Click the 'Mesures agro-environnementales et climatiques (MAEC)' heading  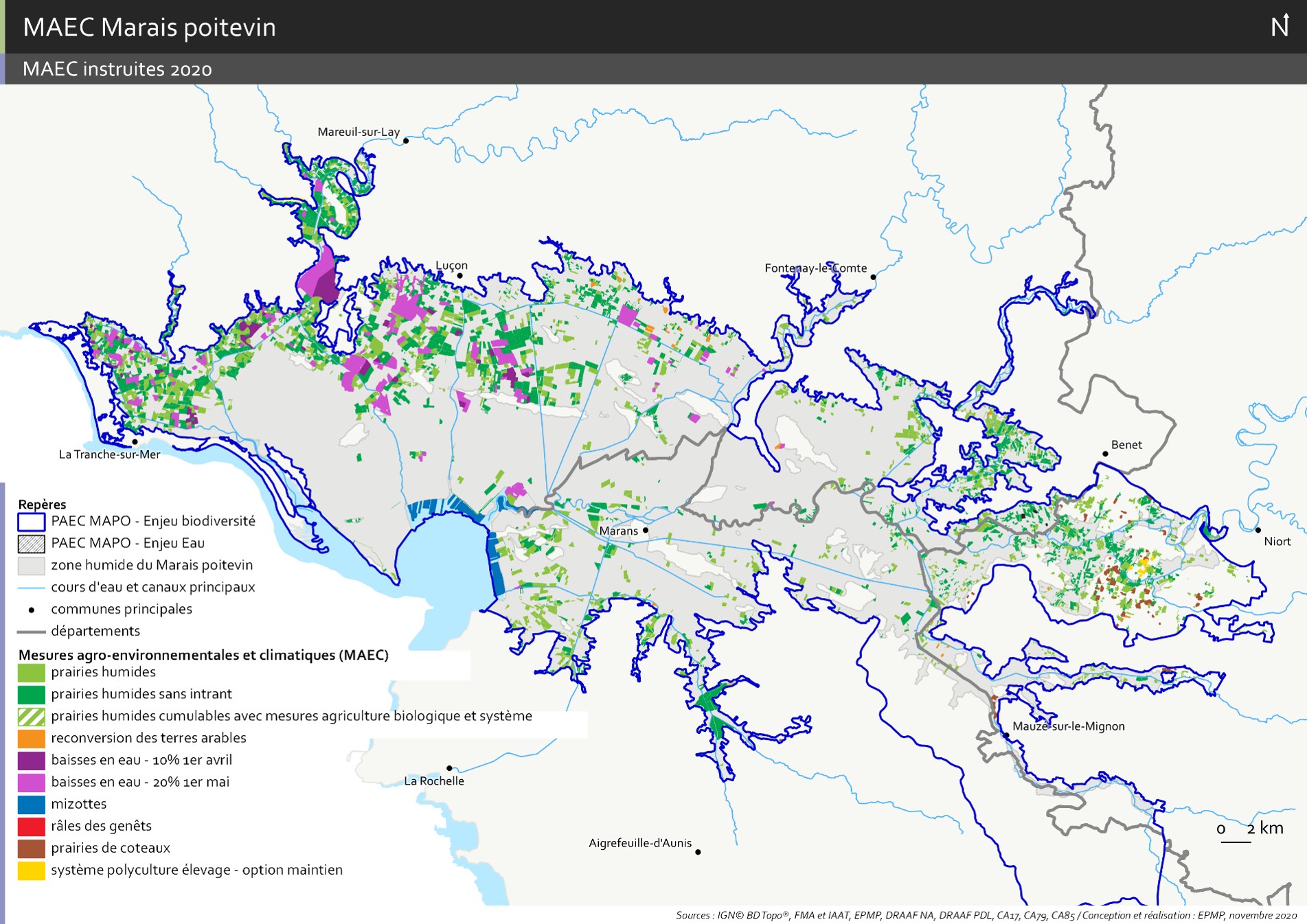click(203, 655)
